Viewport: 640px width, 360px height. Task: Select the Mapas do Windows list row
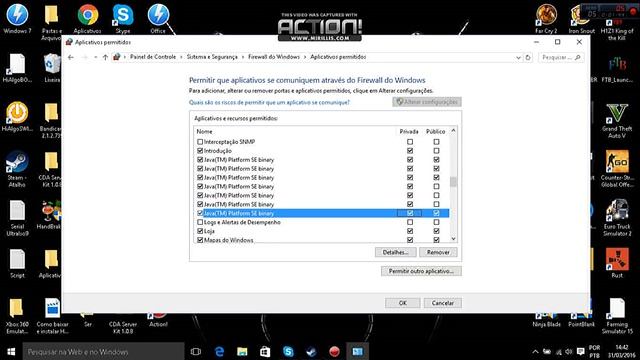pos(321,240)
